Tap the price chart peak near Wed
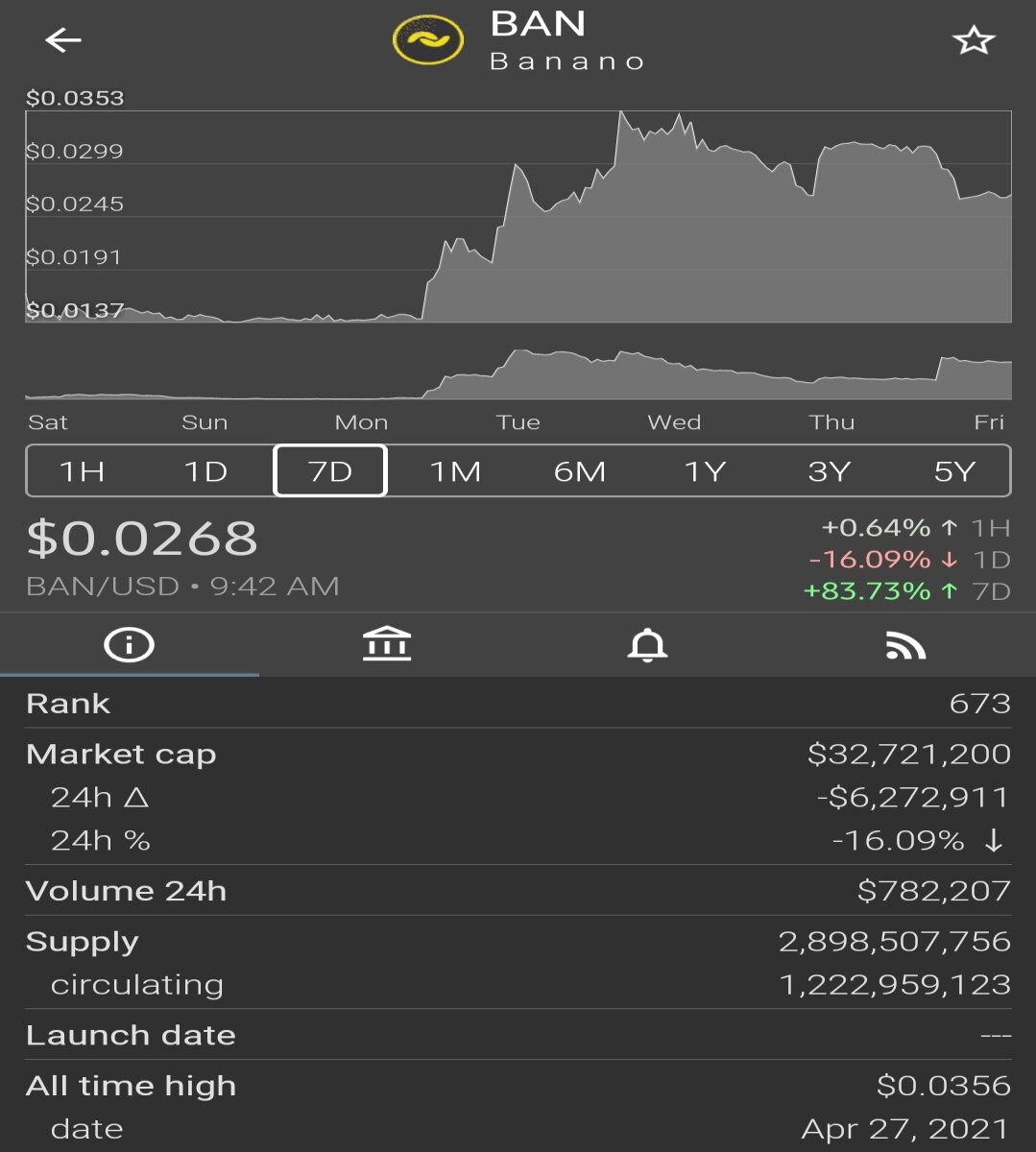Screen dimensions: 1036x1152 (x=622, y=115)
